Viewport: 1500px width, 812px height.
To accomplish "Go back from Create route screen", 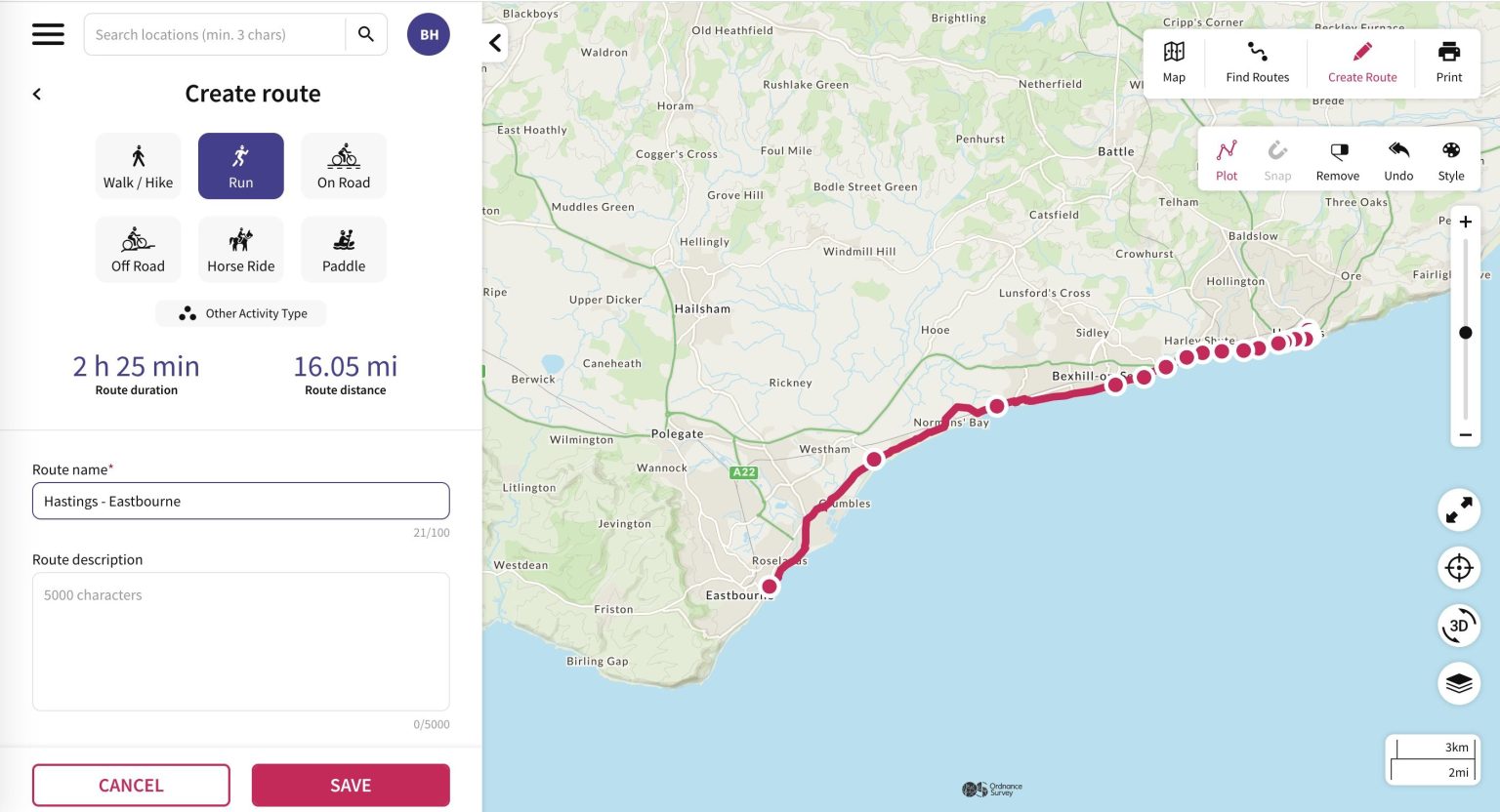I will [36, 93].
